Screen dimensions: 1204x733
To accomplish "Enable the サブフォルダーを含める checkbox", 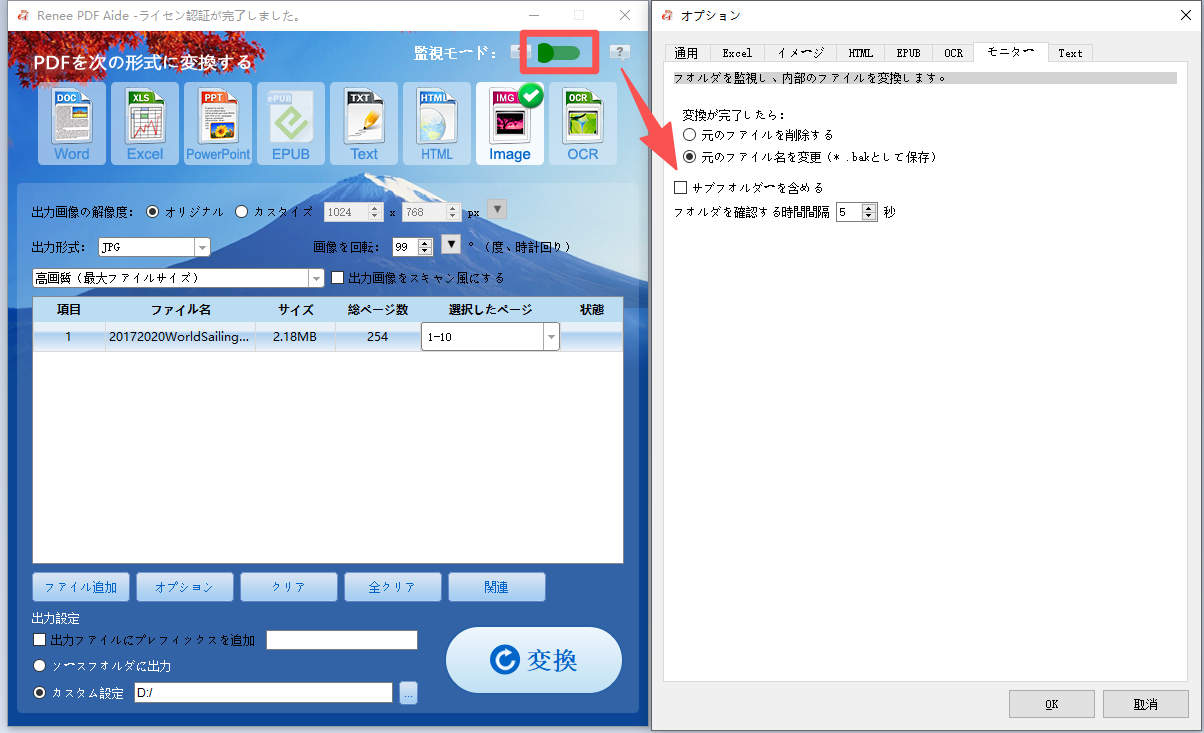I will (x=682, y=187).
